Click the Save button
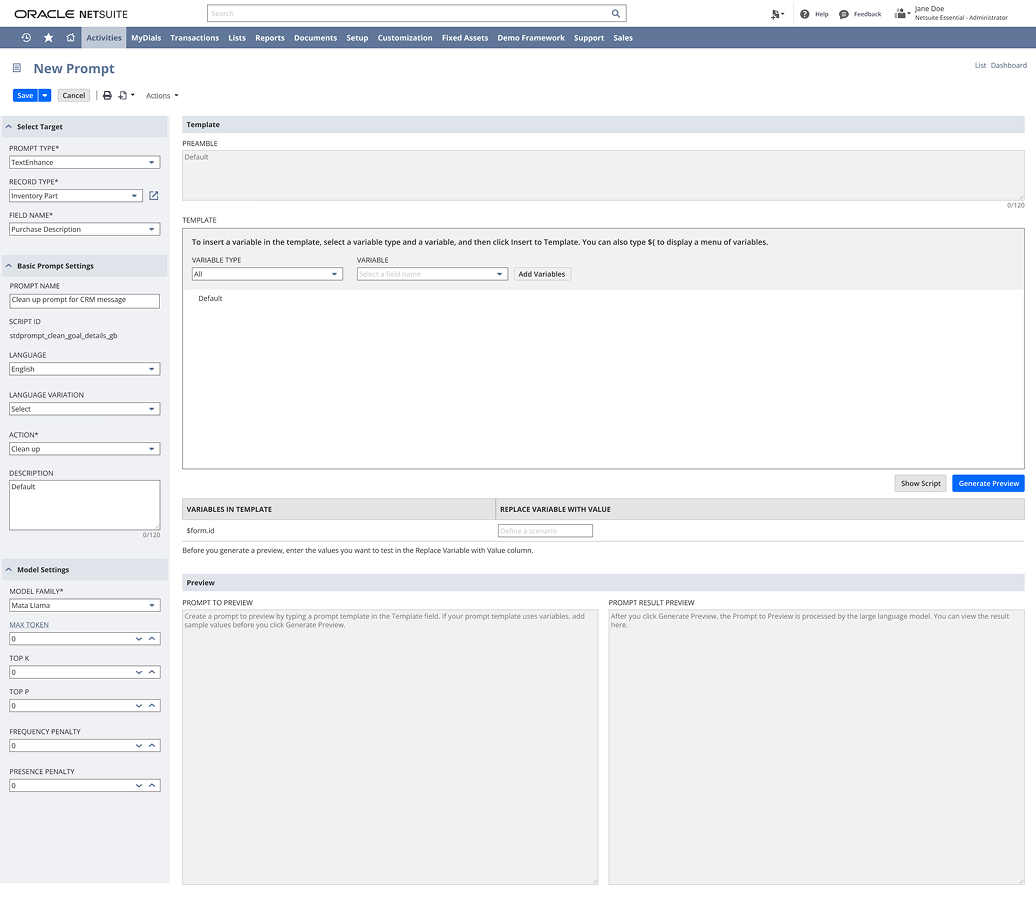 point(25,95)
